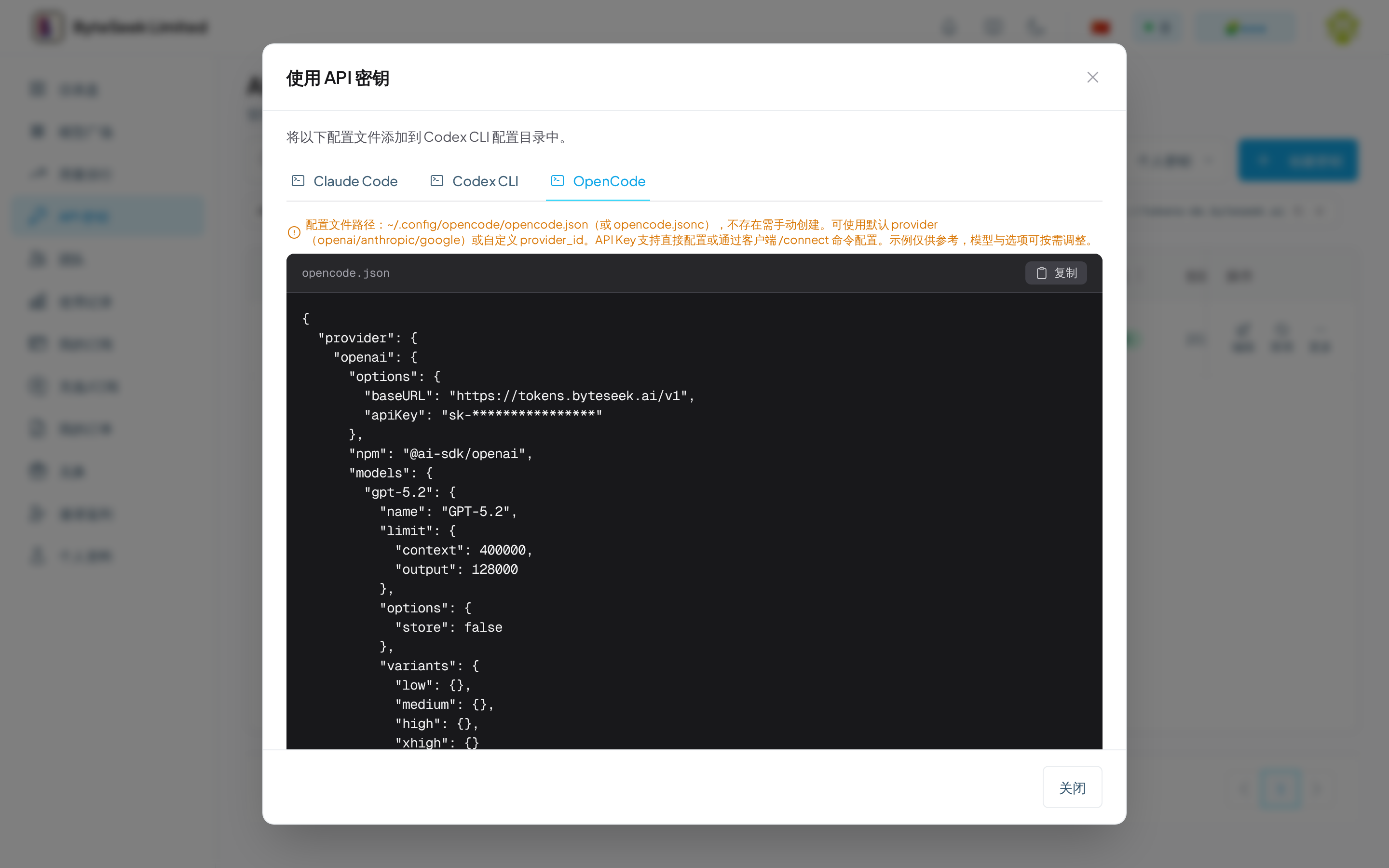Select the OpenCode tab

pyautogui.click(x=598, y=181)
